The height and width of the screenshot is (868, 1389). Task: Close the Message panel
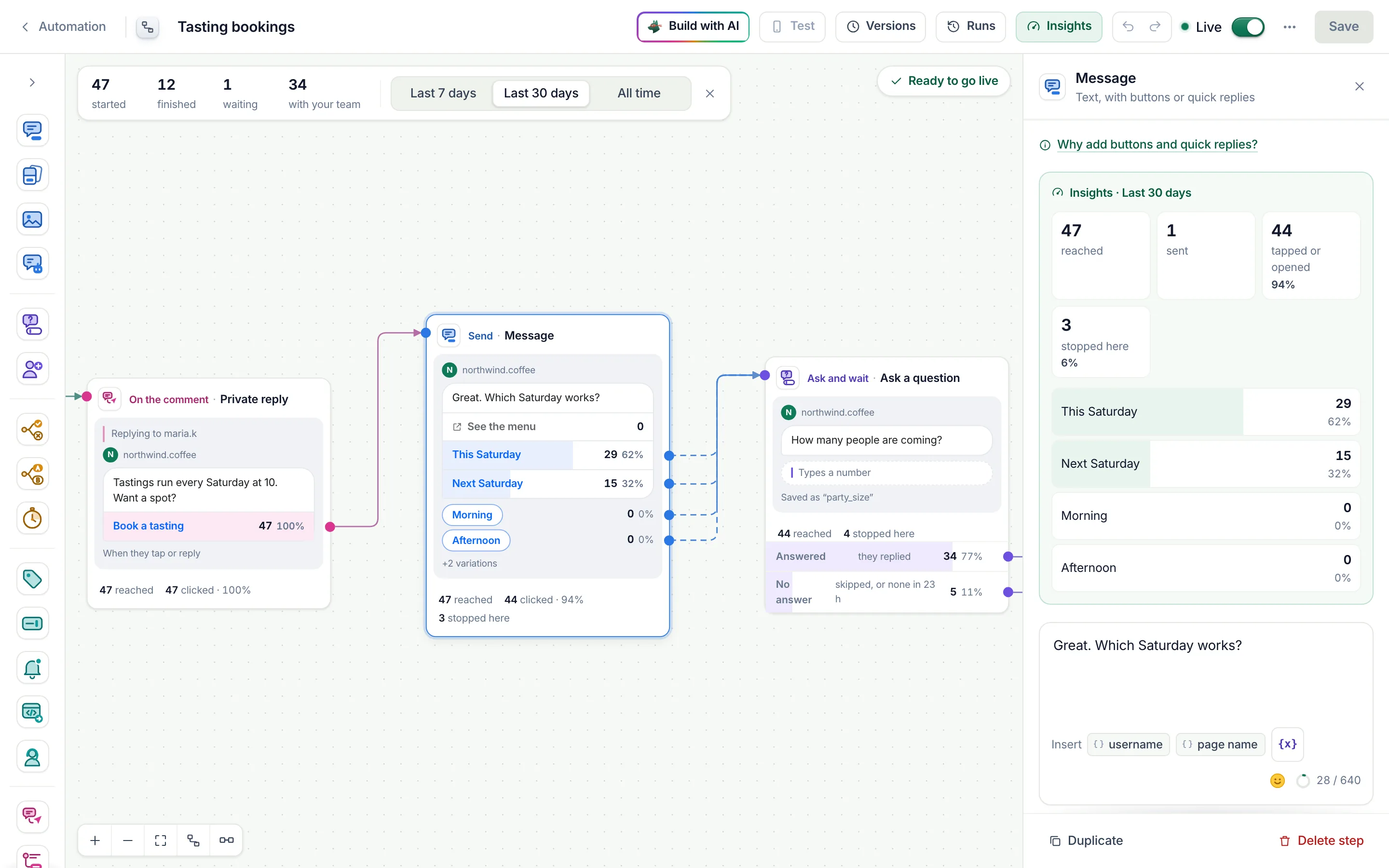(1359, 87)
